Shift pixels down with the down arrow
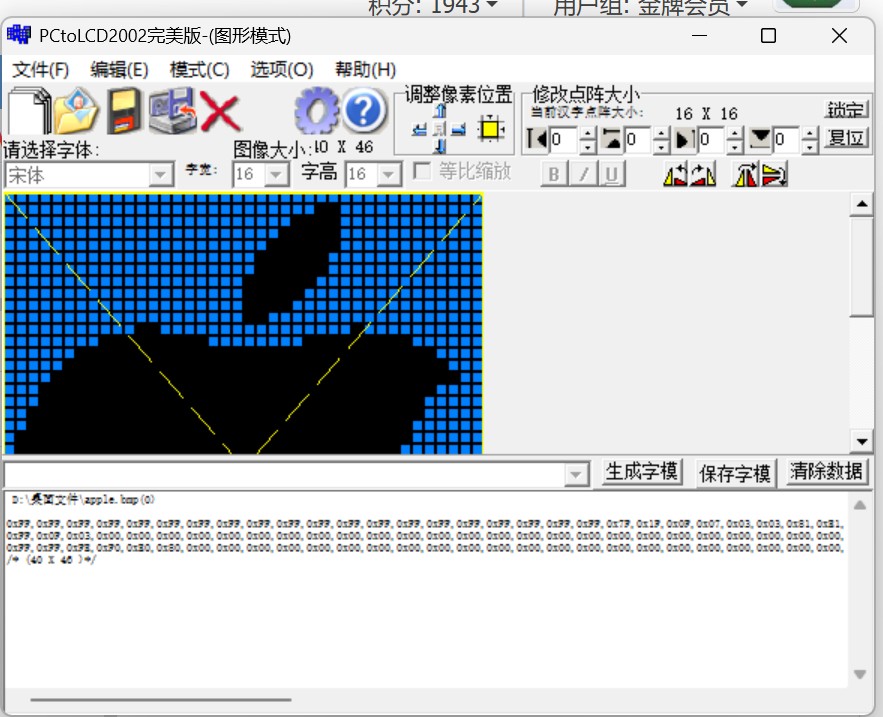Viewport: 883px width, 717px height. tap(440, 147)
